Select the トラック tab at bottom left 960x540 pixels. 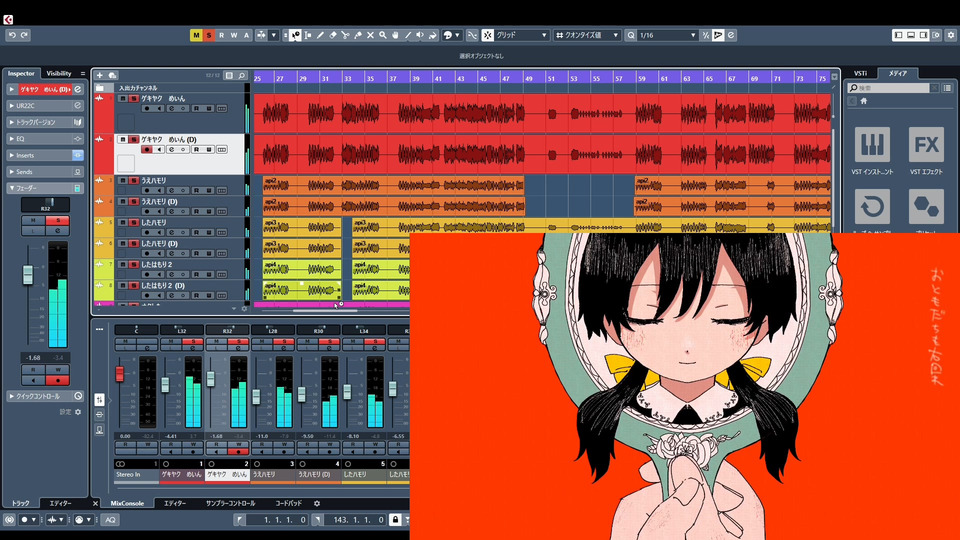(x=21, y=503)
